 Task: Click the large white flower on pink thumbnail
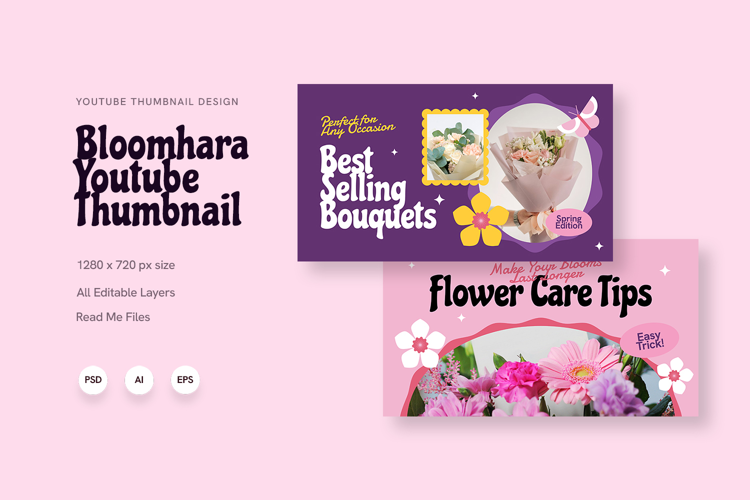(420, 344)
